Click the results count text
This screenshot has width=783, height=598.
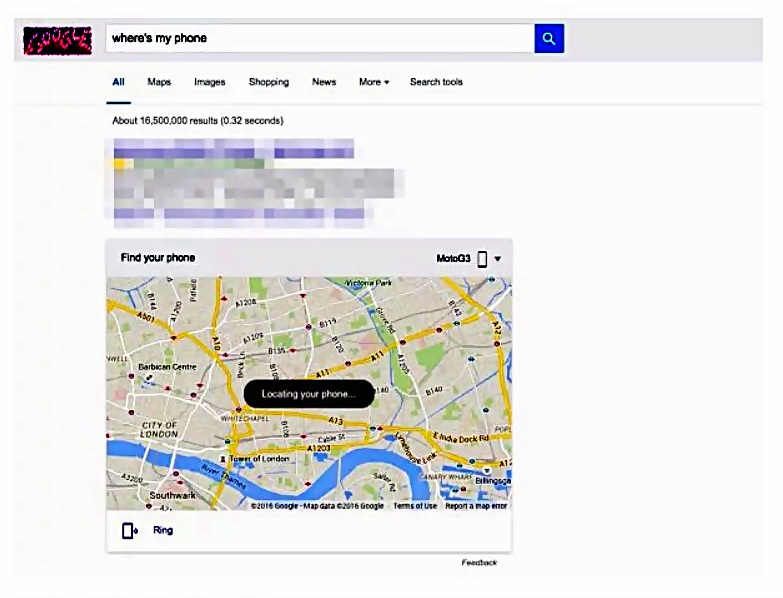[198, 120]
